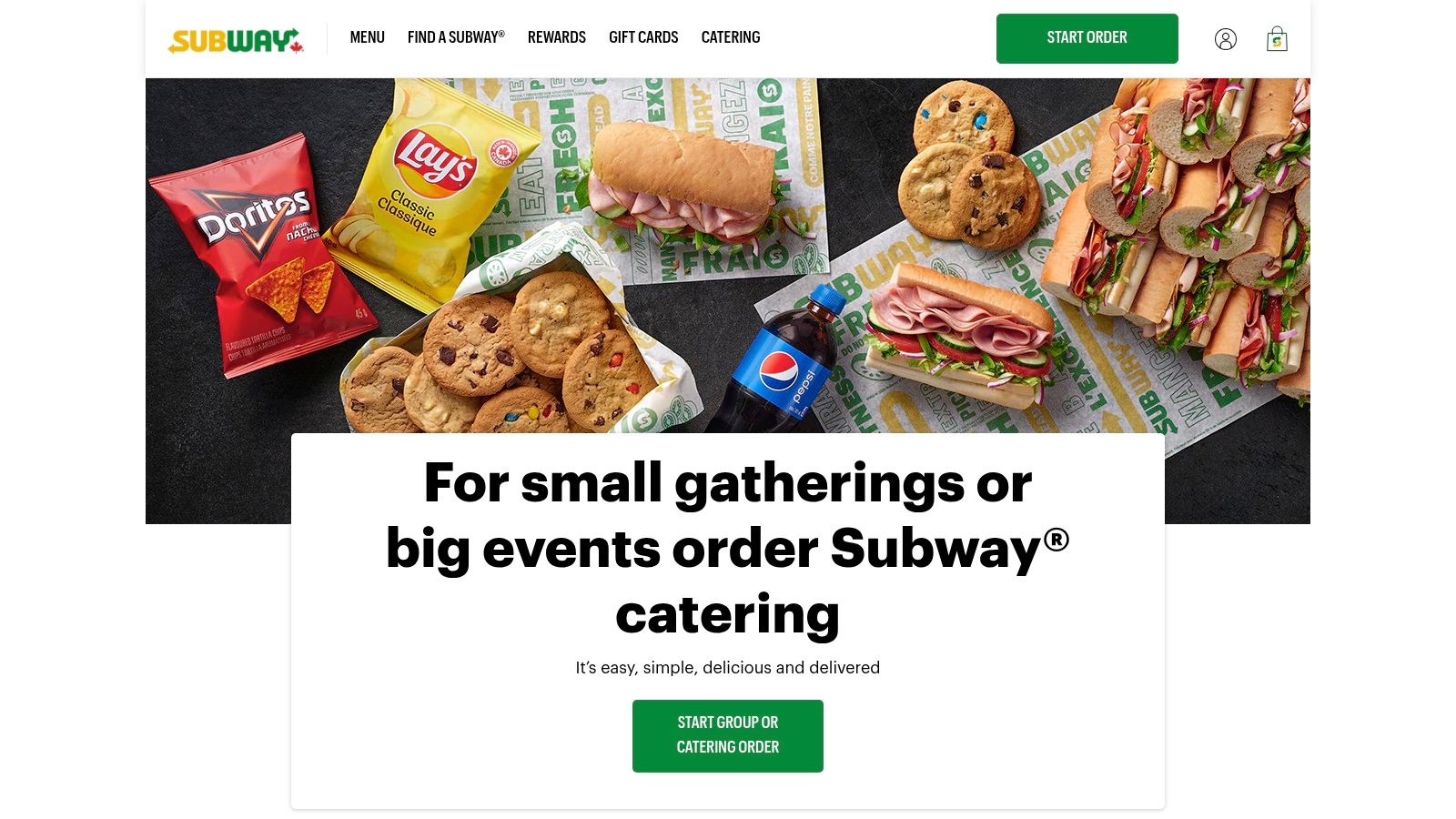Click the 'It's easy, simple, delicious' tagline
1456x819 pixels.
(x=728, y=668)
